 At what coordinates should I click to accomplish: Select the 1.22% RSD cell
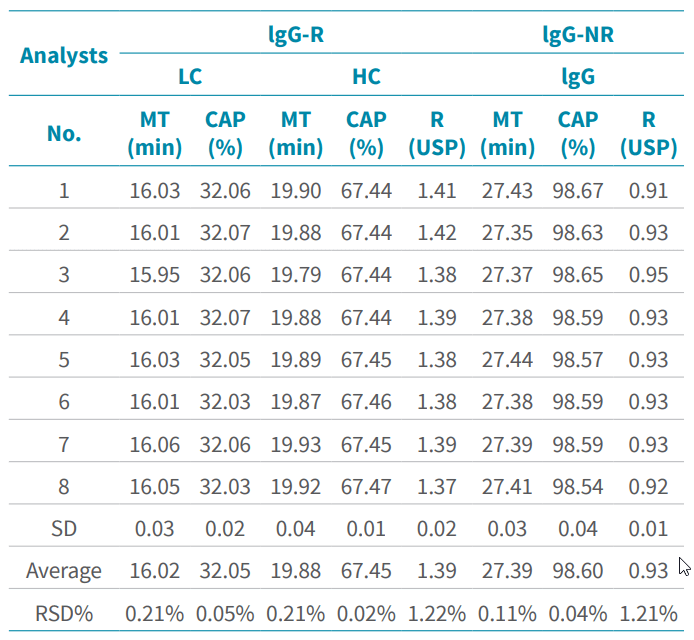click(x=437, y=613)
